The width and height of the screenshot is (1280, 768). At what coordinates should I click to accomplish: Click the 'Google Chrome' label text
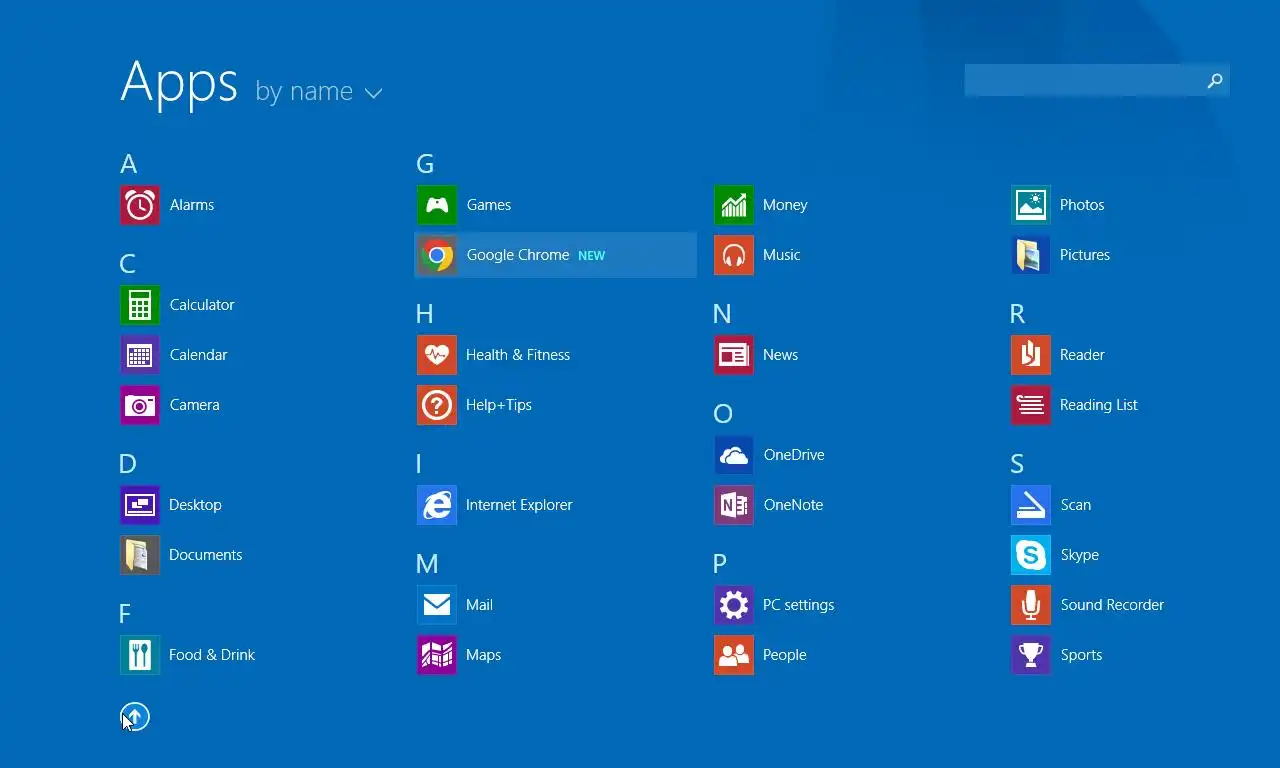pyautogui.click(x=518, y=255)
